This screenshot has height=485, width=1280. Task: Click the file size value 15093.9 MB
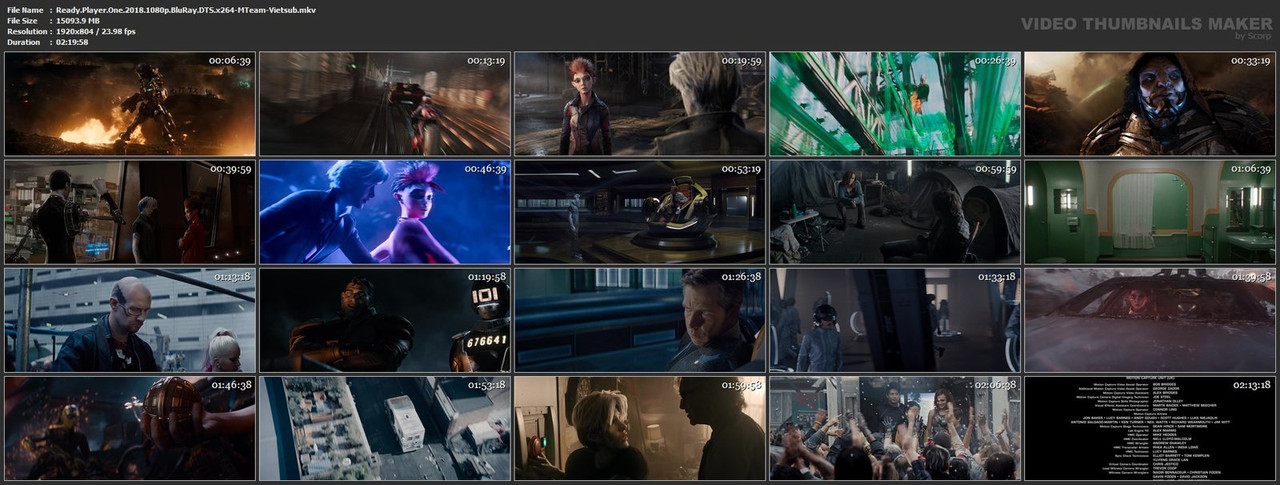(x=79, y=20)
